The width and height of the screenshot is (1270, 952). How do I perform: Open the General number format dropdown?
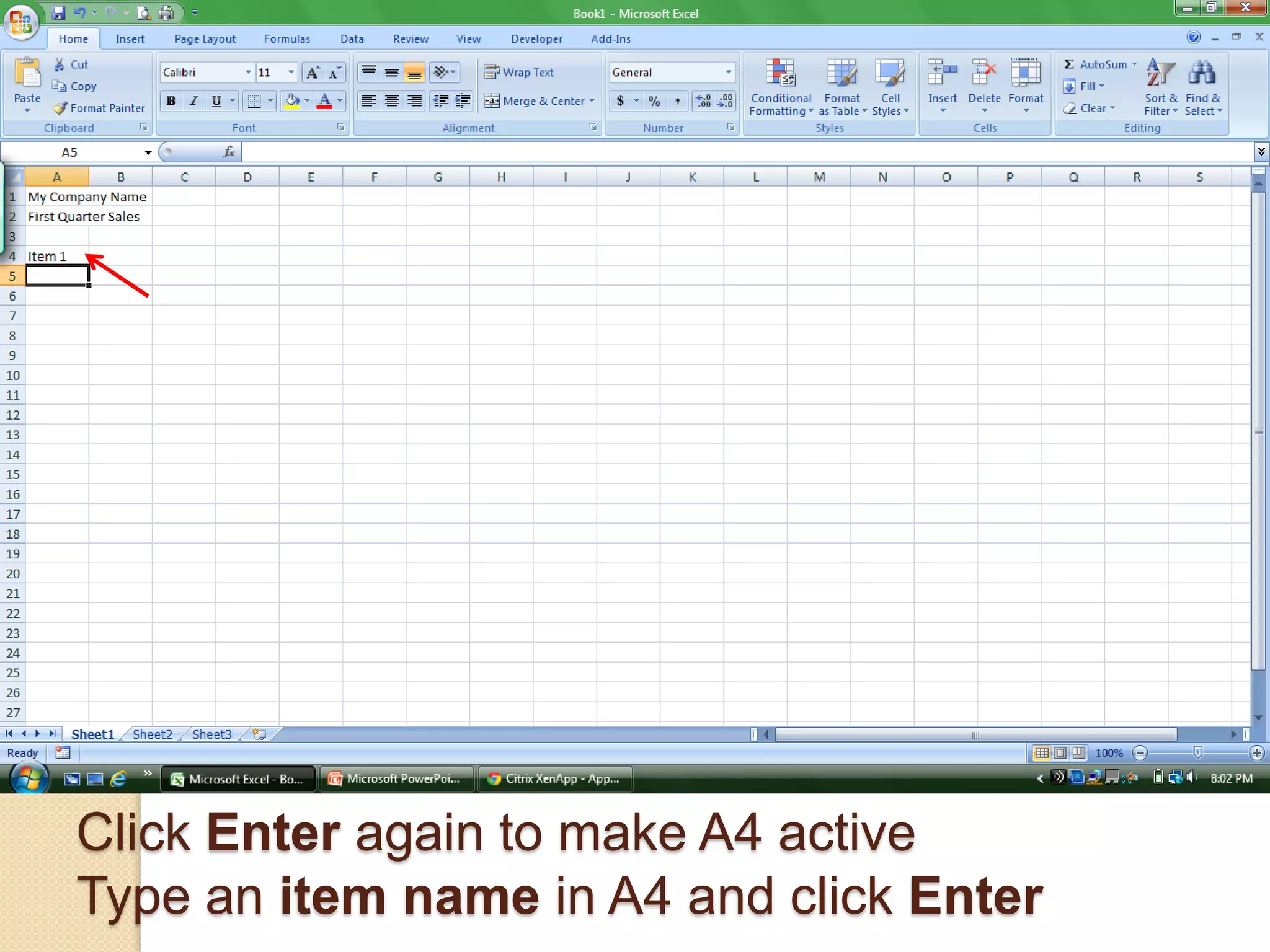729,73
